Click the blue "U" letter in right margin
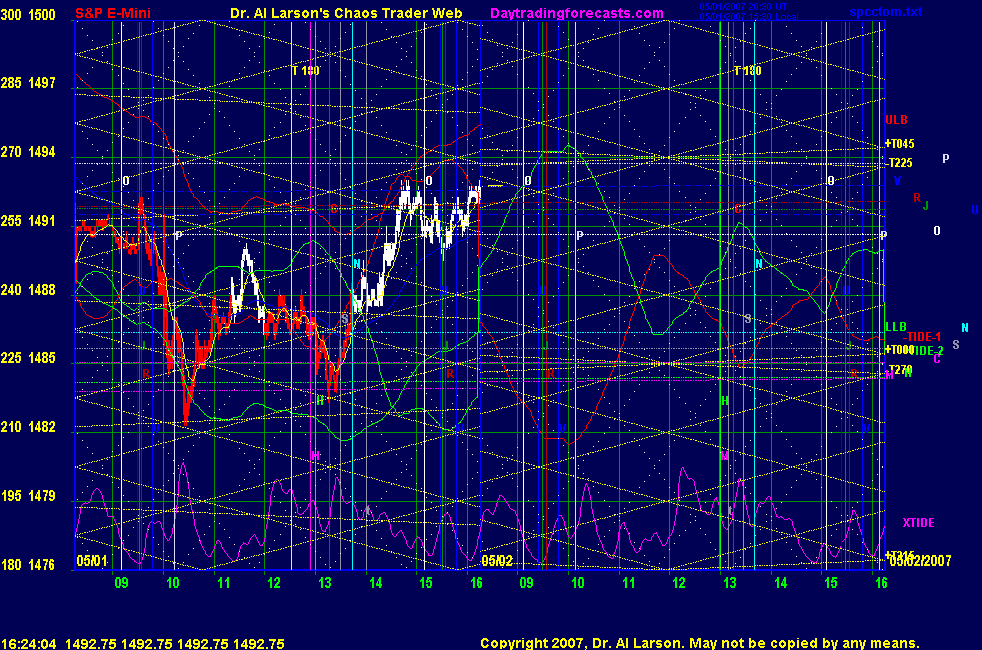The width and height of the screenshot is (982, 650). (x=974, y=210)
